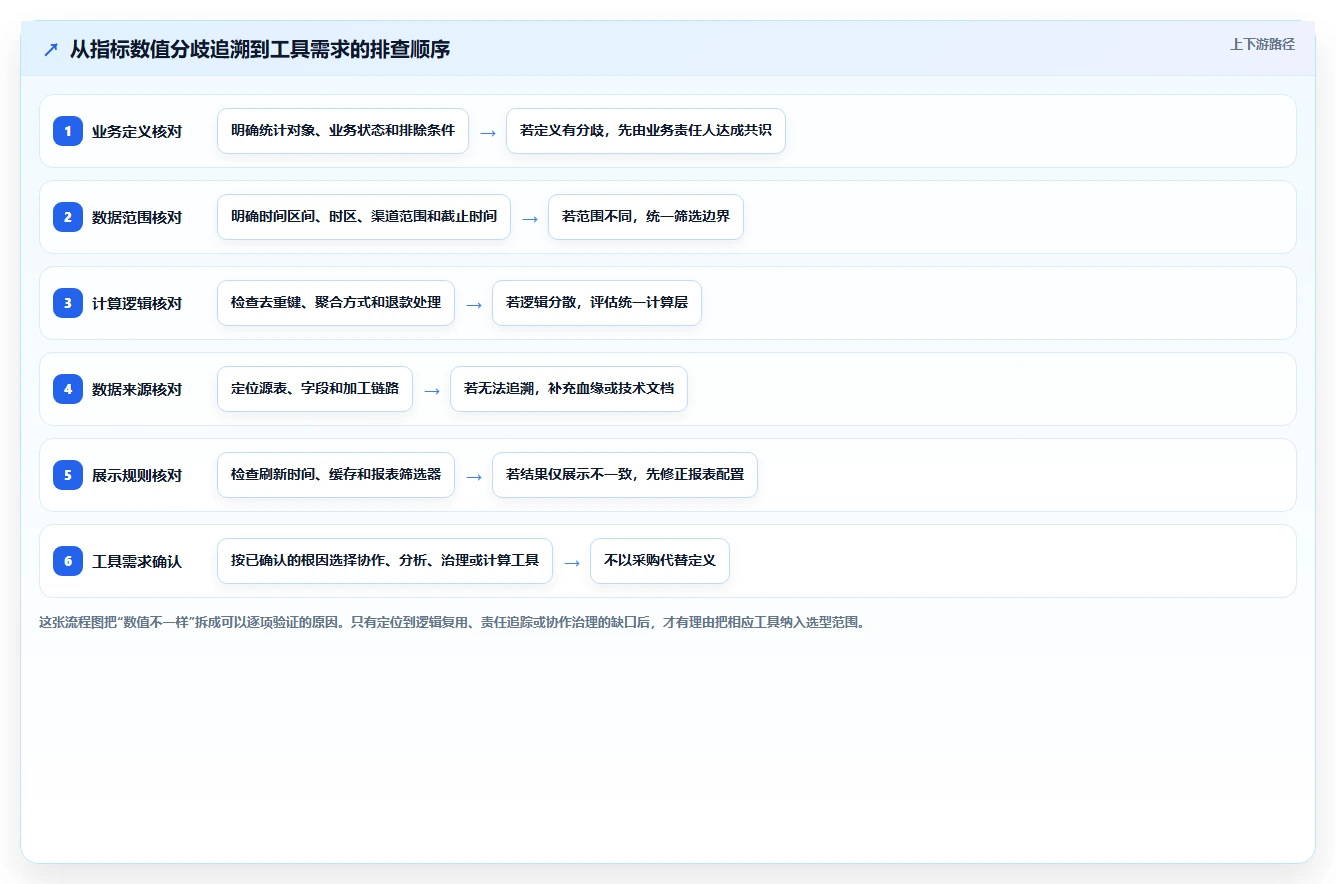Click the 检查去重键、聚合方式和退款处理 box
The width and height of the screenshot is (1336, 884).
336,303
